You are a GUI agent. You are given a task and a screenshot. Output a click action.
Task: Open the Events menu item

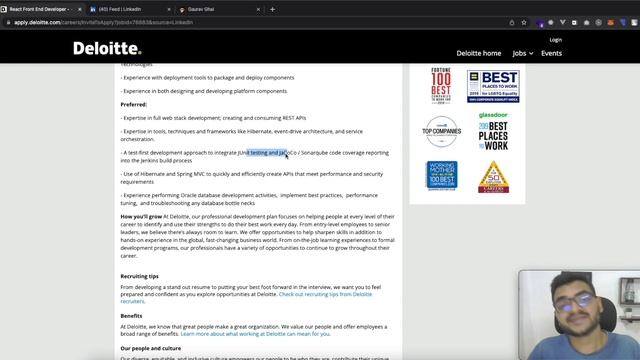tap(551, 53)
